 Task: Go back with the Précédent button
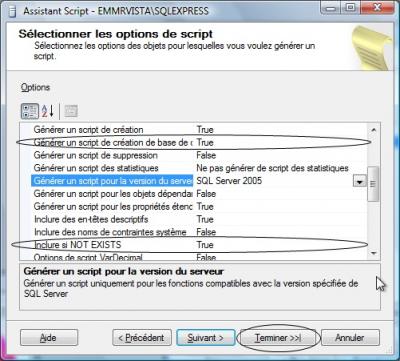pos(142,338)
